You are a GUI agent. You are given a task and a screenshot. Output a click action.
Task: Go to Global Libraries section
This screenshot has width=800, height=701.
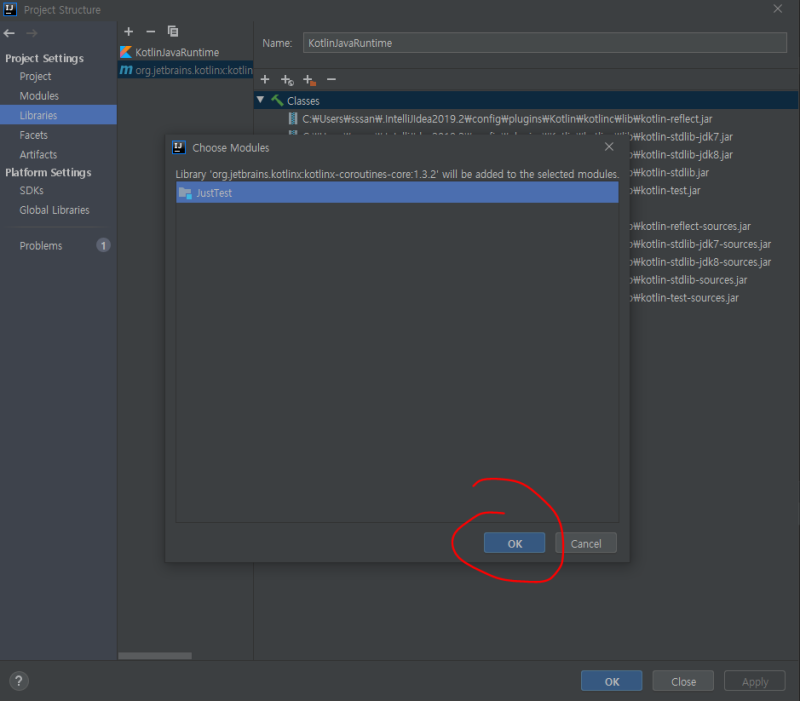point(54,210)
